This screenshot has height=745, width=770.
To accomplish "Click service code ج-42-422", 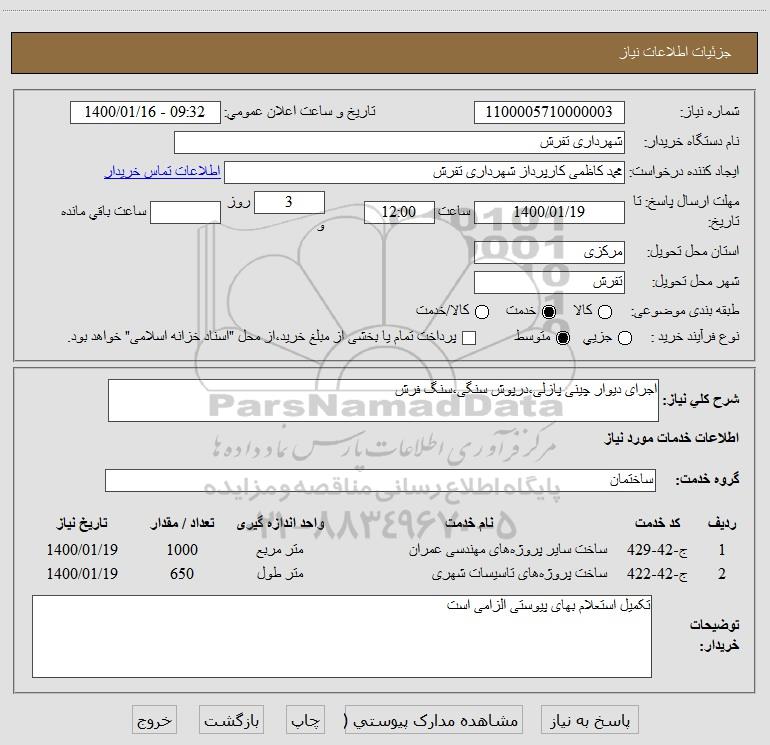I will (657, 574).
